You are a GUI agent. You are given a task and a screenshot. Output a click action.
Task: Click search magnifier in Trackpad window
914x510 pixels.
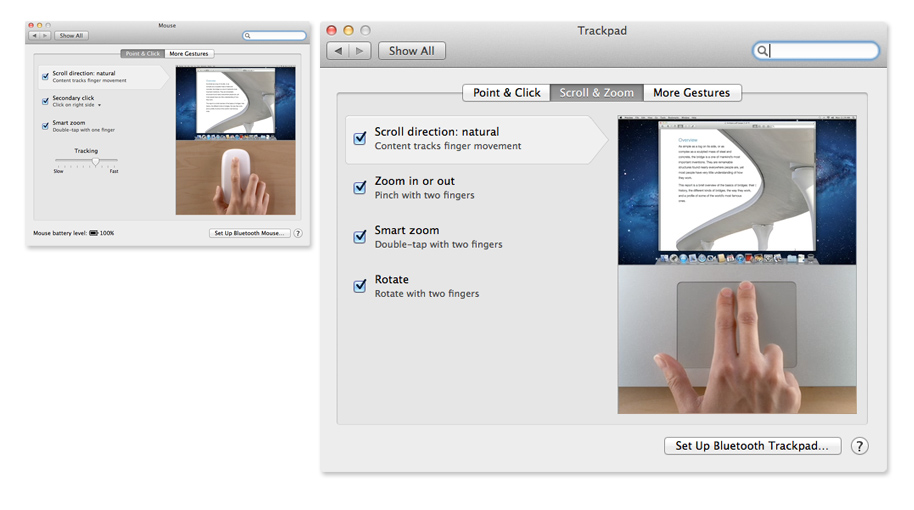762,51
